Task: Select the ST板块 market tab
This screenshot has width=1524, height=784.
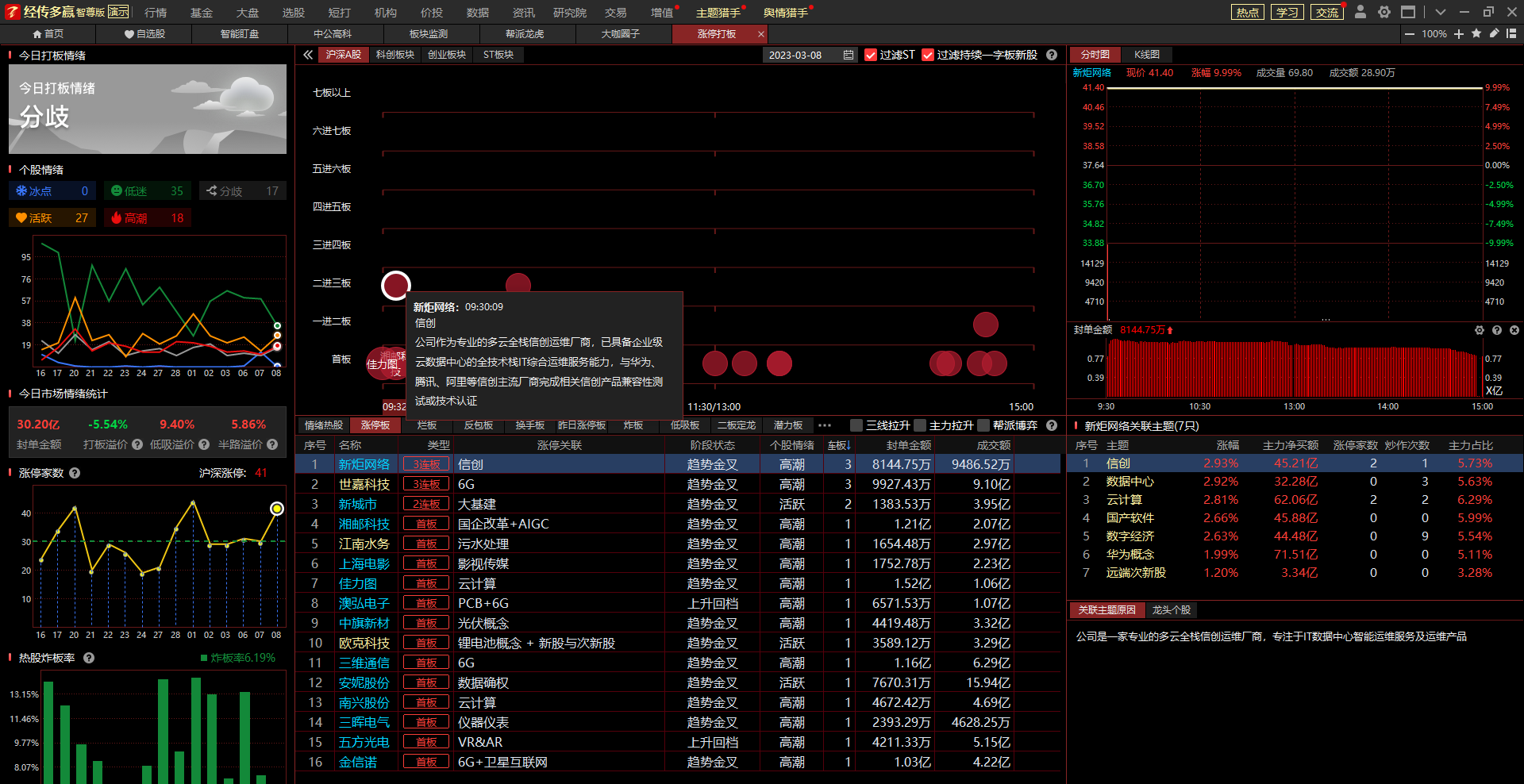Action: (x=498, y=55)
